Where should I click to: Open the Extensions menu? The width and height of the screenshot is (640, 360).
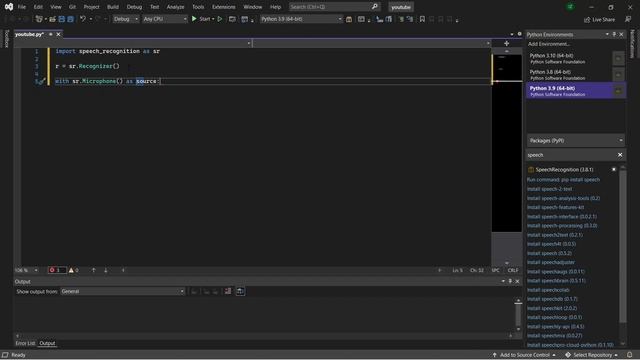click(x=223, y=7)
